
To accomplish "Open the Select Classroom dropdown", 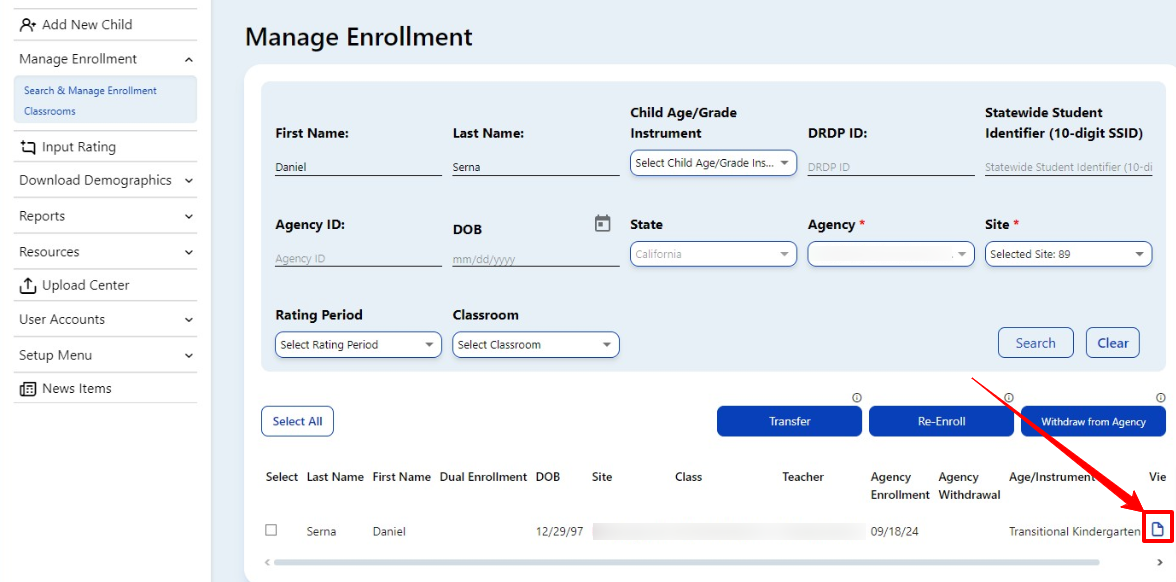I will coord(536,345).
